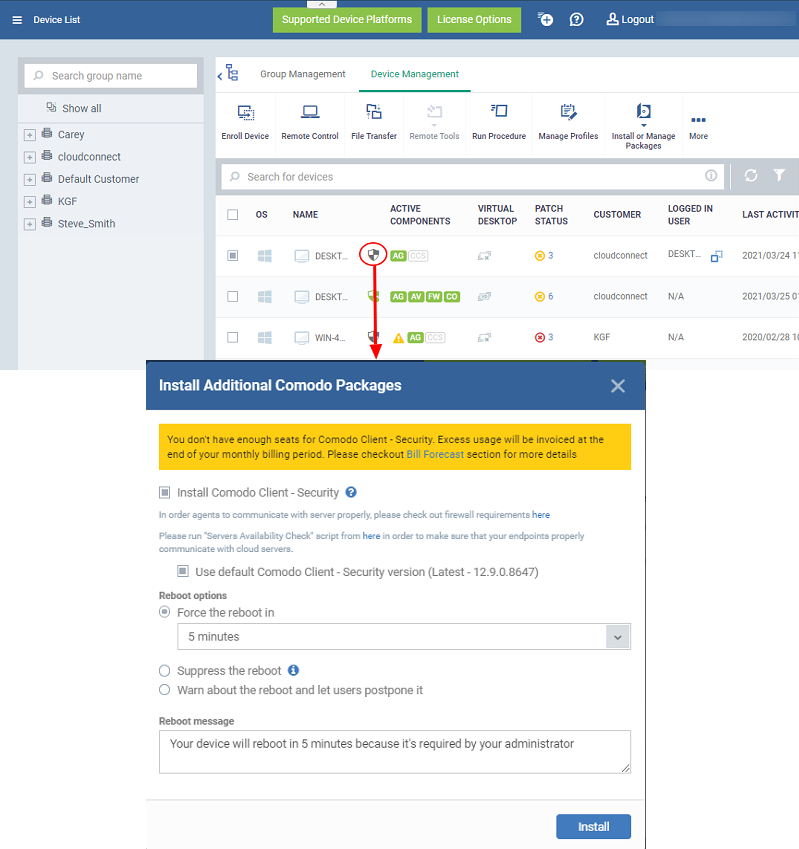
Task: Toggle Install Comodo Client - Security checkbox
Action: pos(165,492)
